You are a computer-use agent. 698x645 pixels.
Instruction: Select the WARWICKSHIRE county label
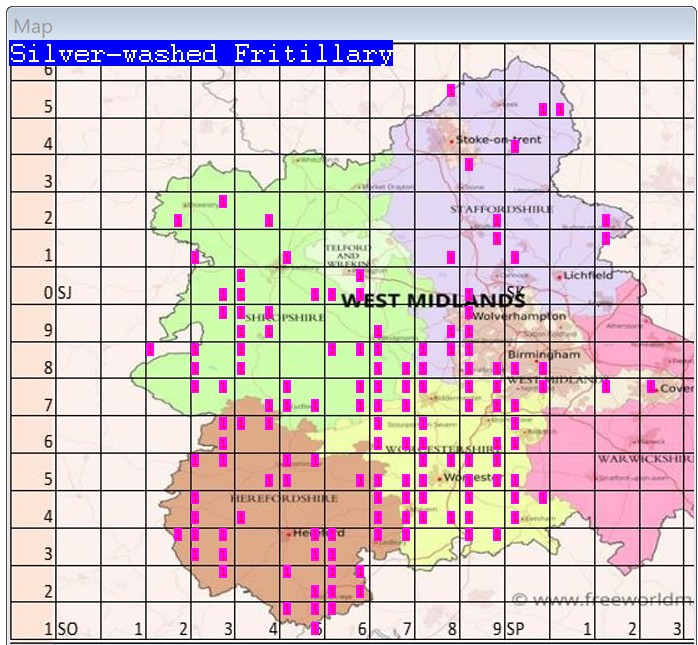638,458
